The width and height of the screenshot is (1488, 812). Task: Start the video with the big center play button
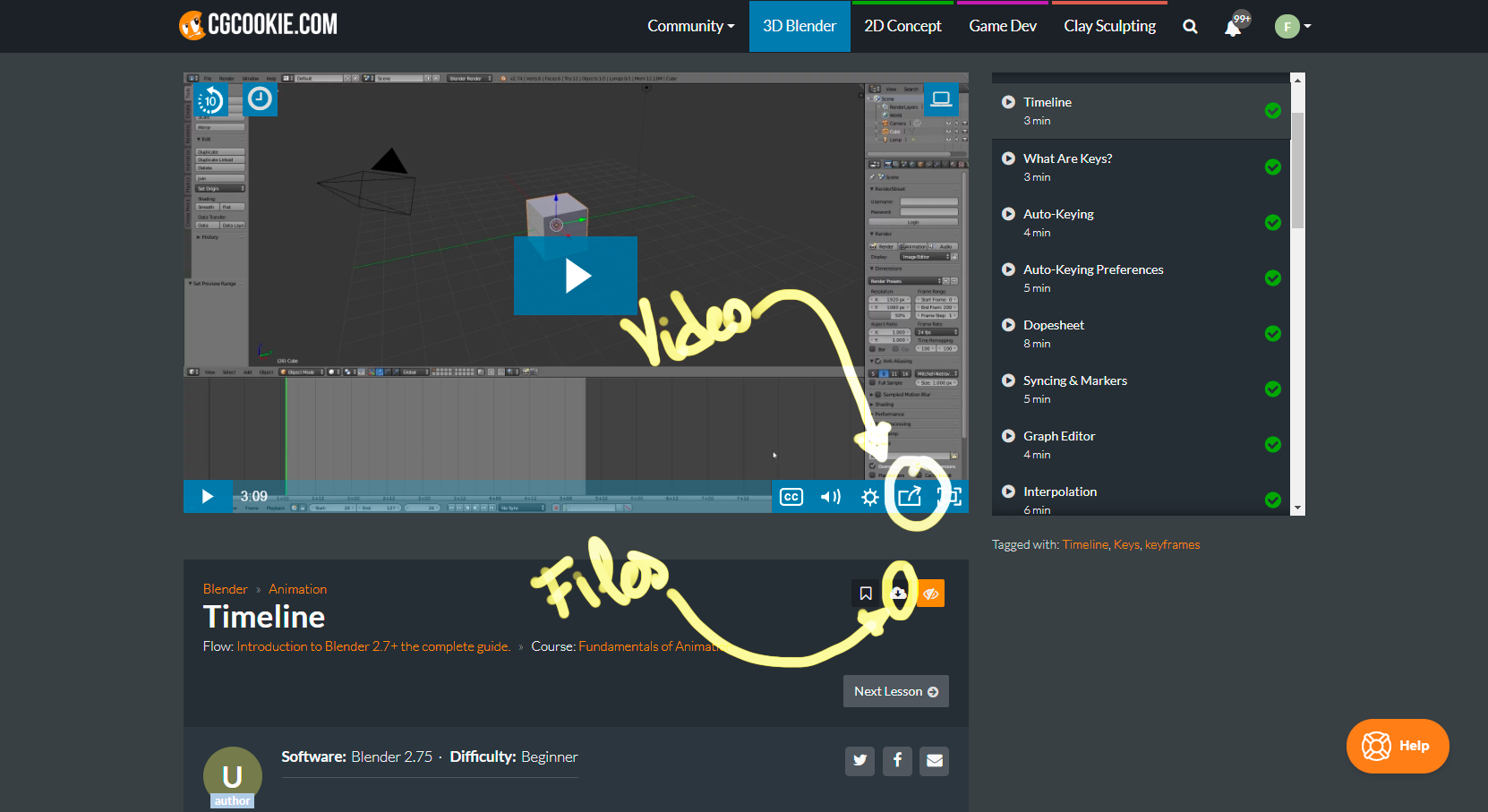click(576, 276)
